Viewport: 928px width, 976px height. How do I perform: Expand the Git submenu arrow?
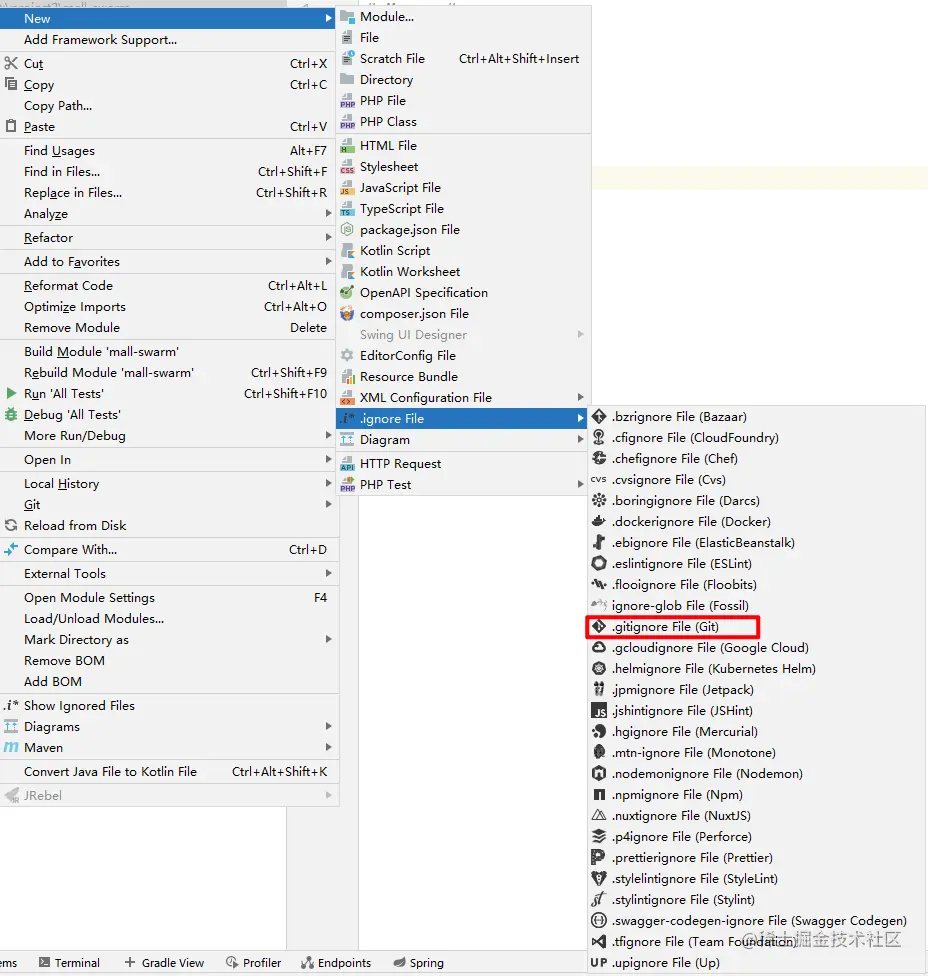click(x=329, y=504)
